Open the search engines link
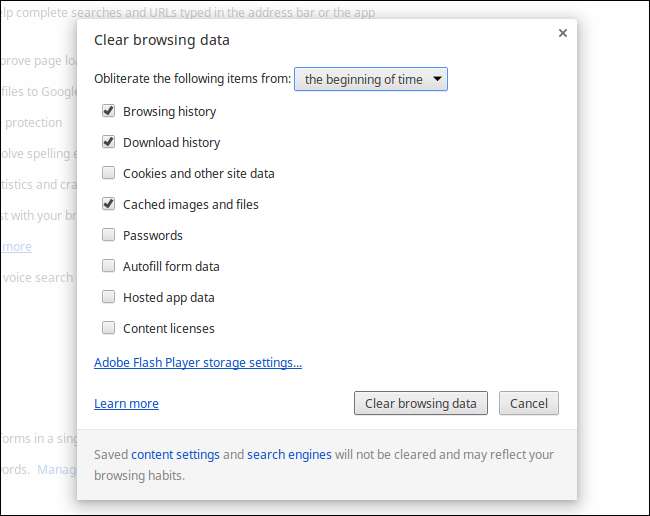 click(x=289, y=454)
